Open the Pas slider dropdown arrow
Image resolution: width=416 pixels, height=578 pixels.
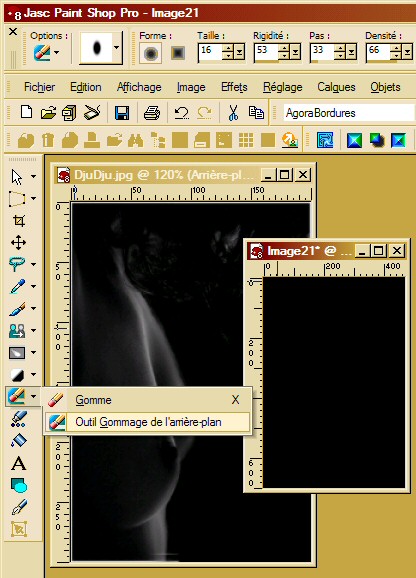click(x=352, y=52)
